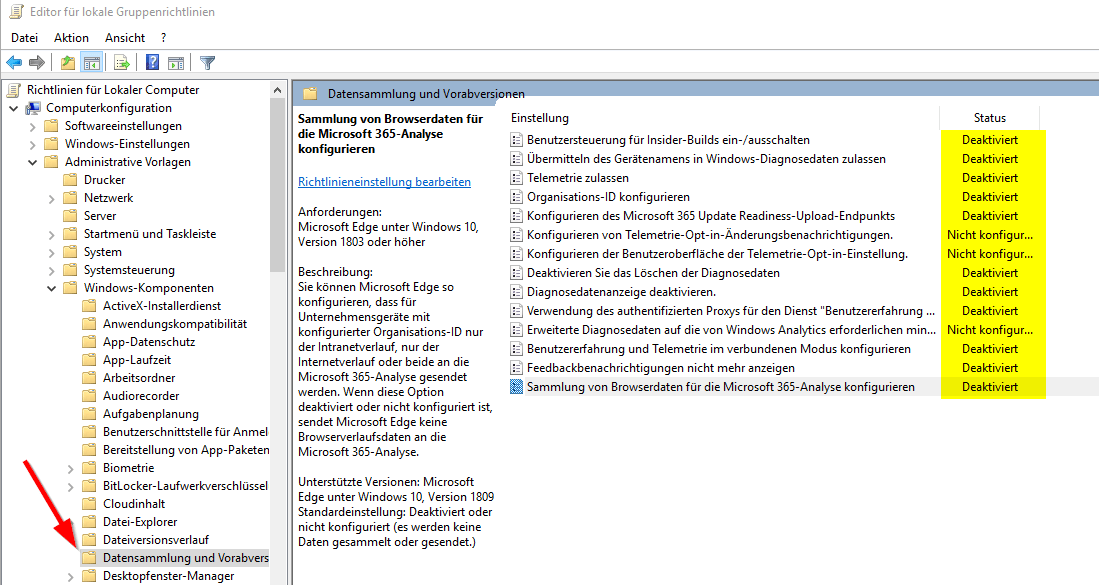1099x585 pixels.
Task: Select Deaktivieren Sie das Löschen der Diagnosedaten
Action: tap(653, 273)
